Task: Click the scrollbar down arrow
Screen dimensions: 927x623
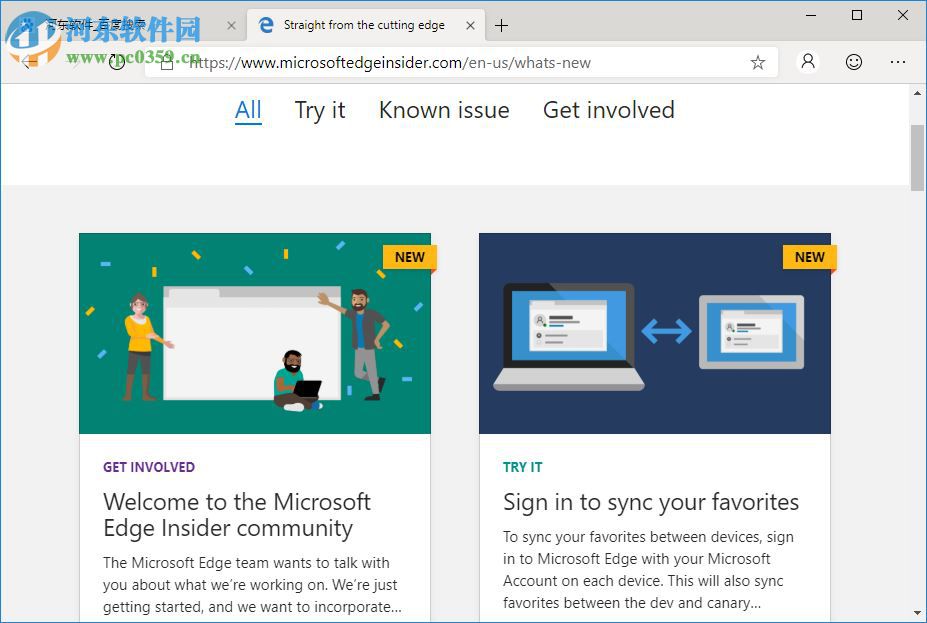Action: click(916, 611)
